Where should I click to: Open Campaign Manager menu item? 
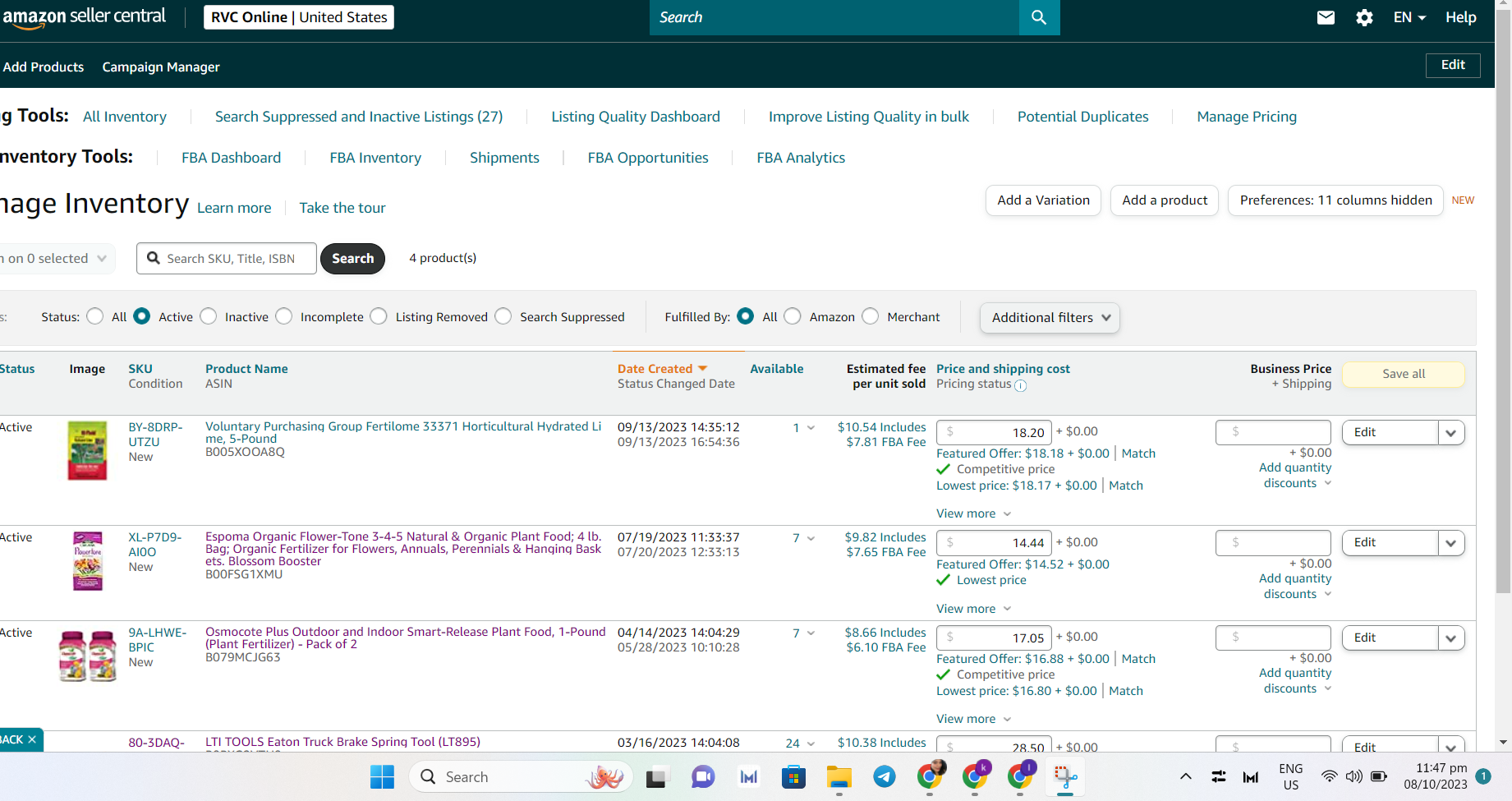pyautogui.click(x=161, y=67)
